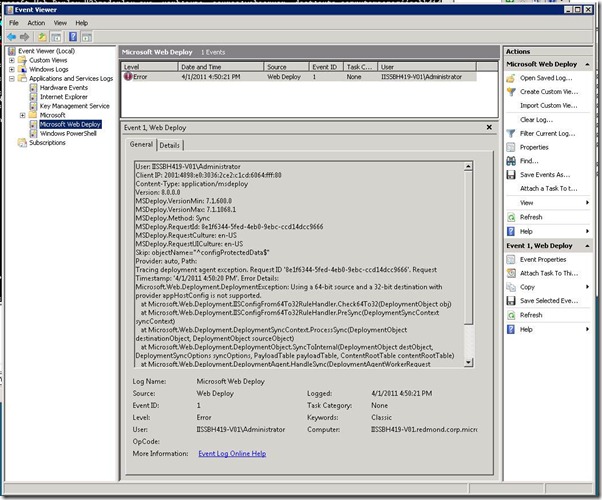The height and width of the screenshot is (500, 602).
Task: Expand the Custom Views tree node
Action: [12, 60]
